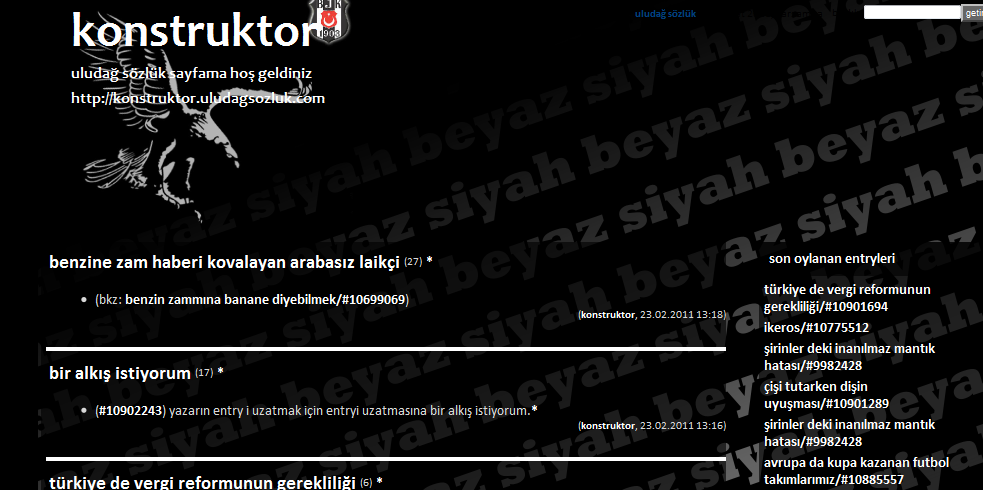Open the konstruktor page title
This screenshot has height=490, width=983.
(x=192, y=30)
